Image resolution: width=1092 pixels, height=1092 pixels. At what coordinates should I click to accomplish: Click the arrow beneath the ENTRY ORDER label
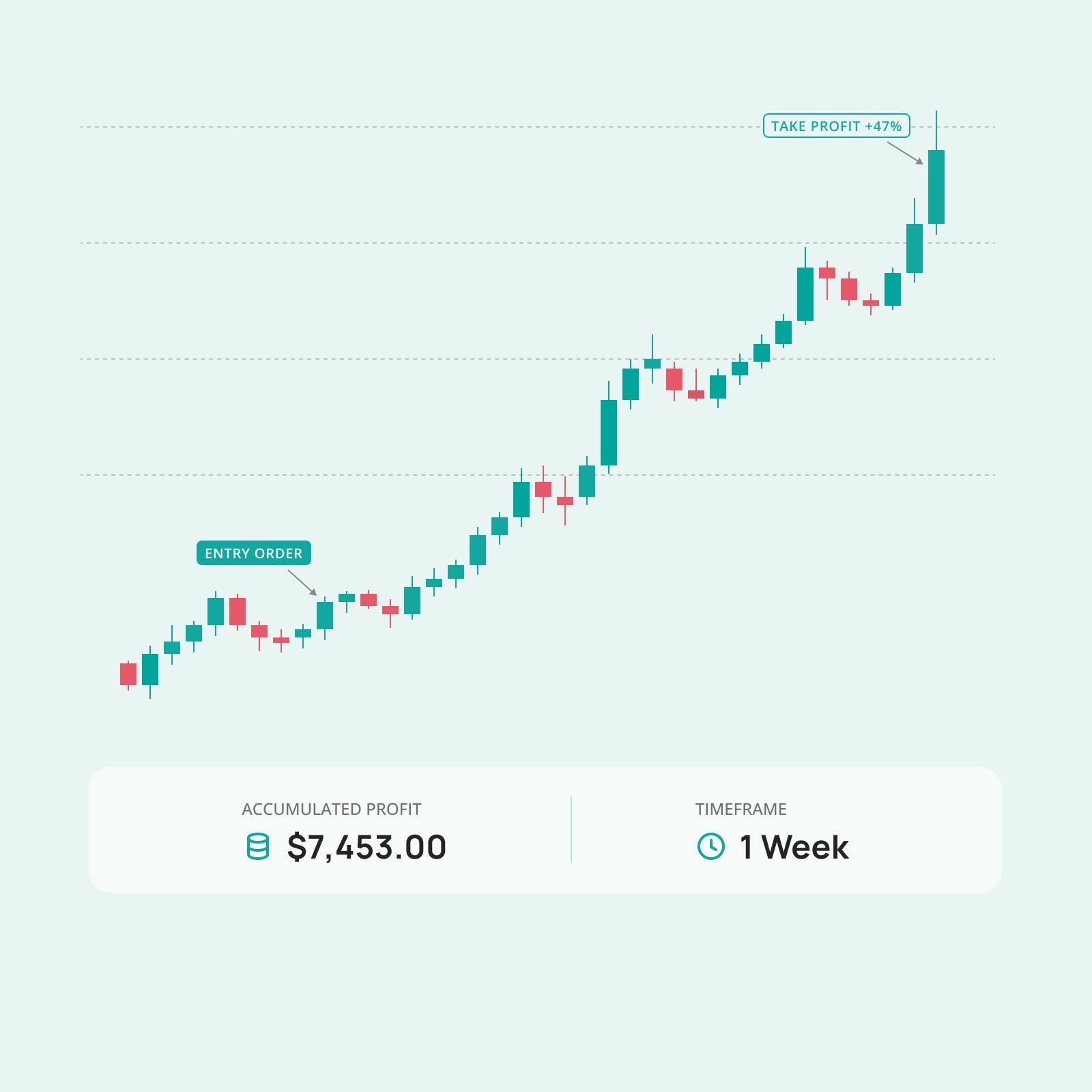[x=302, y=582]
